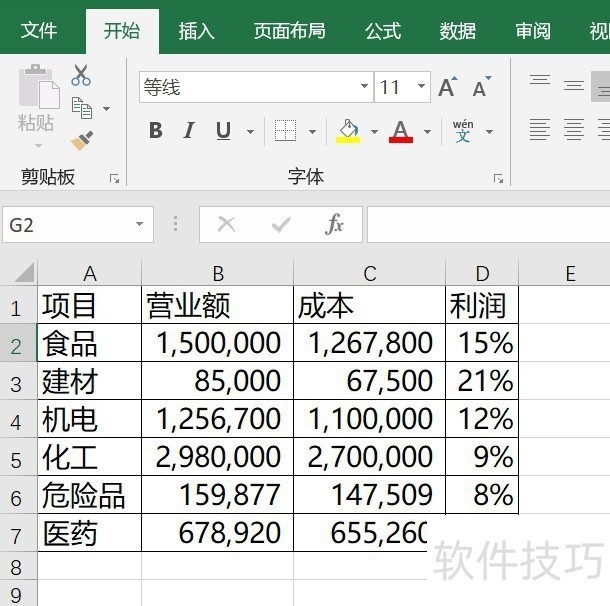Expand underline style dropdown arrow
Screen dimensions: 610x606
251,132
